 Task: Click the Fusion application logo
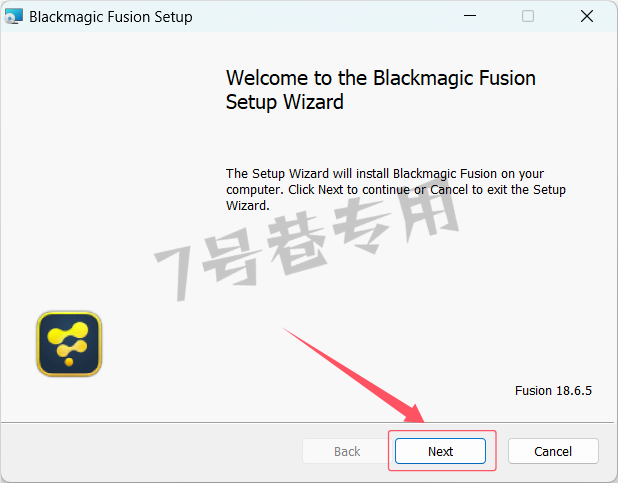(x=69, y=344)
